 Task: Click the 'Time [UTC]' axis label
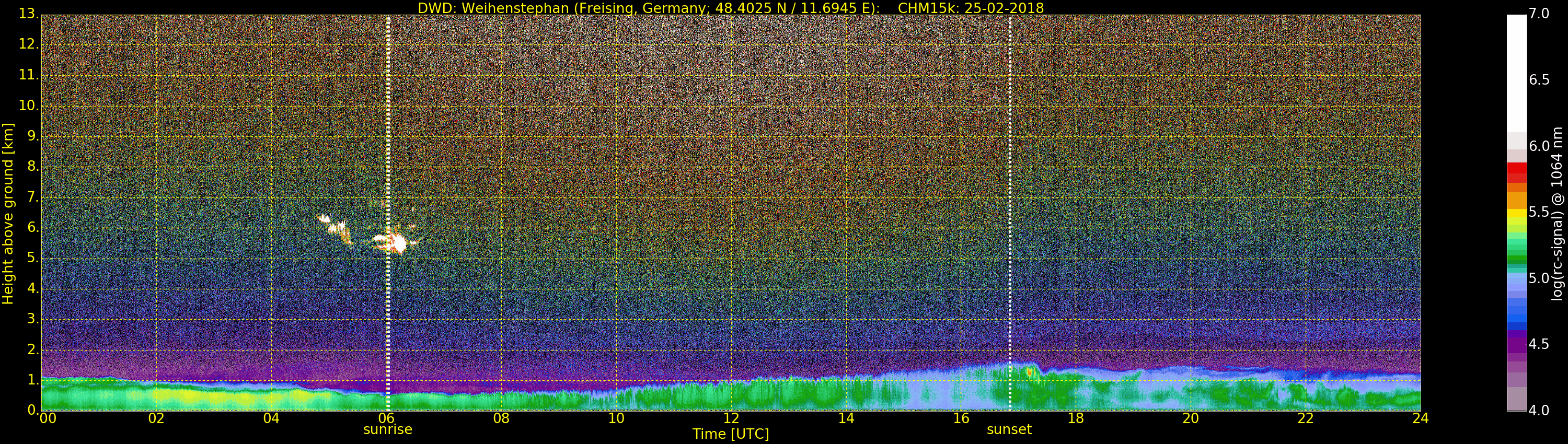coord(731,434)
